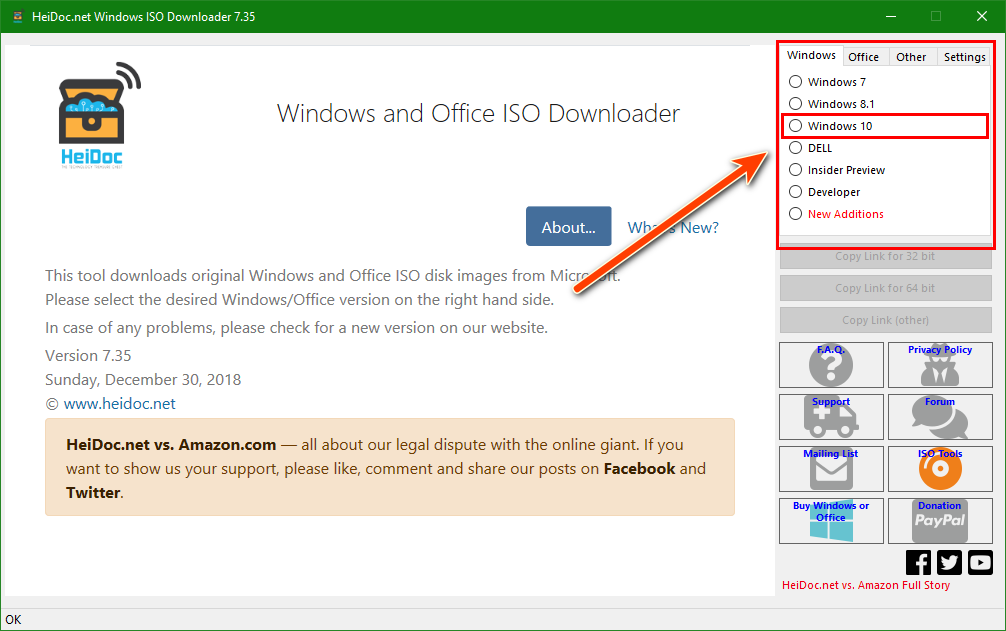Select the Insider Preview radio button
Screen dimensions: 1006x631
tap(796, 169)
